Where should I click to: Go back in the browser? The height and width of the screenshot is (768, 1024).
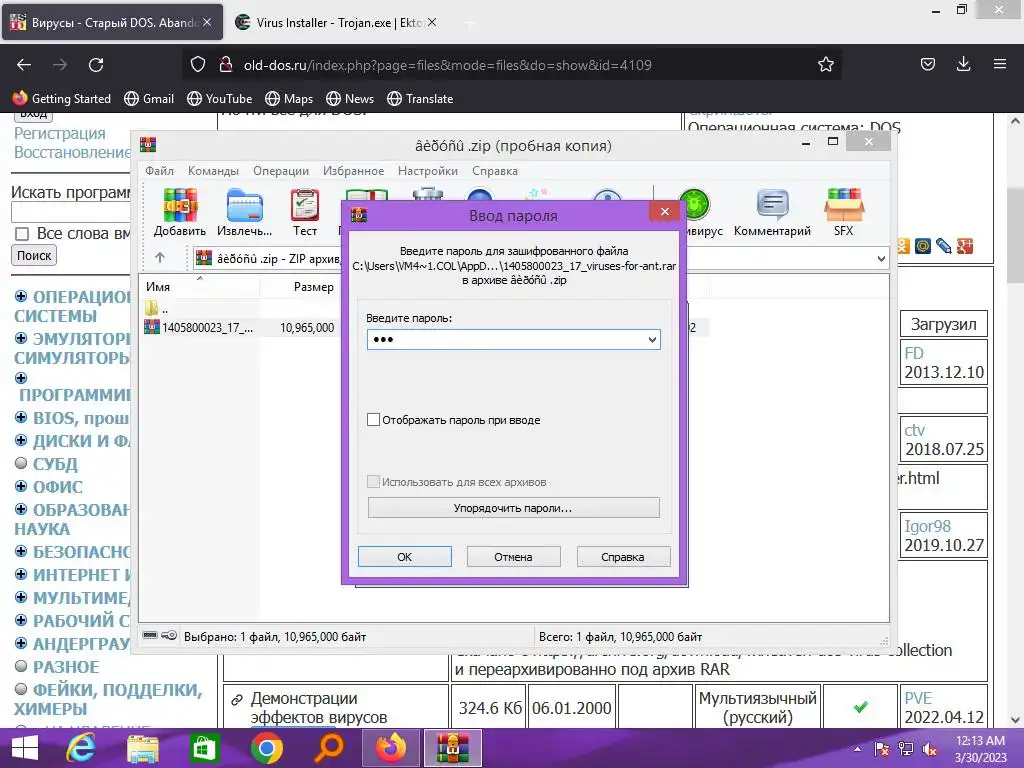click(24, 65)
